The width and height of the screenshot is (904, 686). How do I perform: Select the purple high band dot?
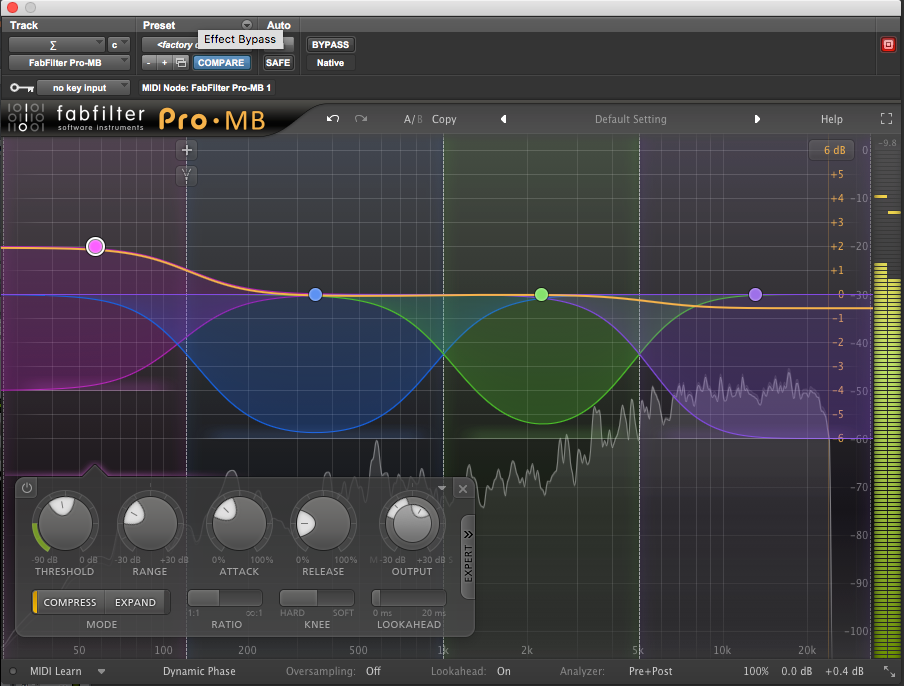755,295
